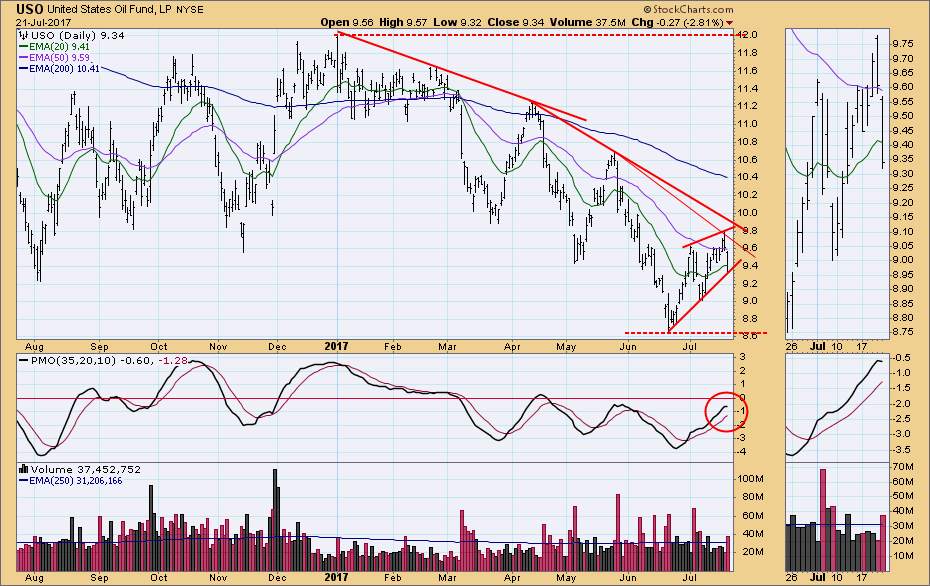Click the 10M label on zoom volume axis
The height and width of the screenshot is (586, 930).
(902, 556)
